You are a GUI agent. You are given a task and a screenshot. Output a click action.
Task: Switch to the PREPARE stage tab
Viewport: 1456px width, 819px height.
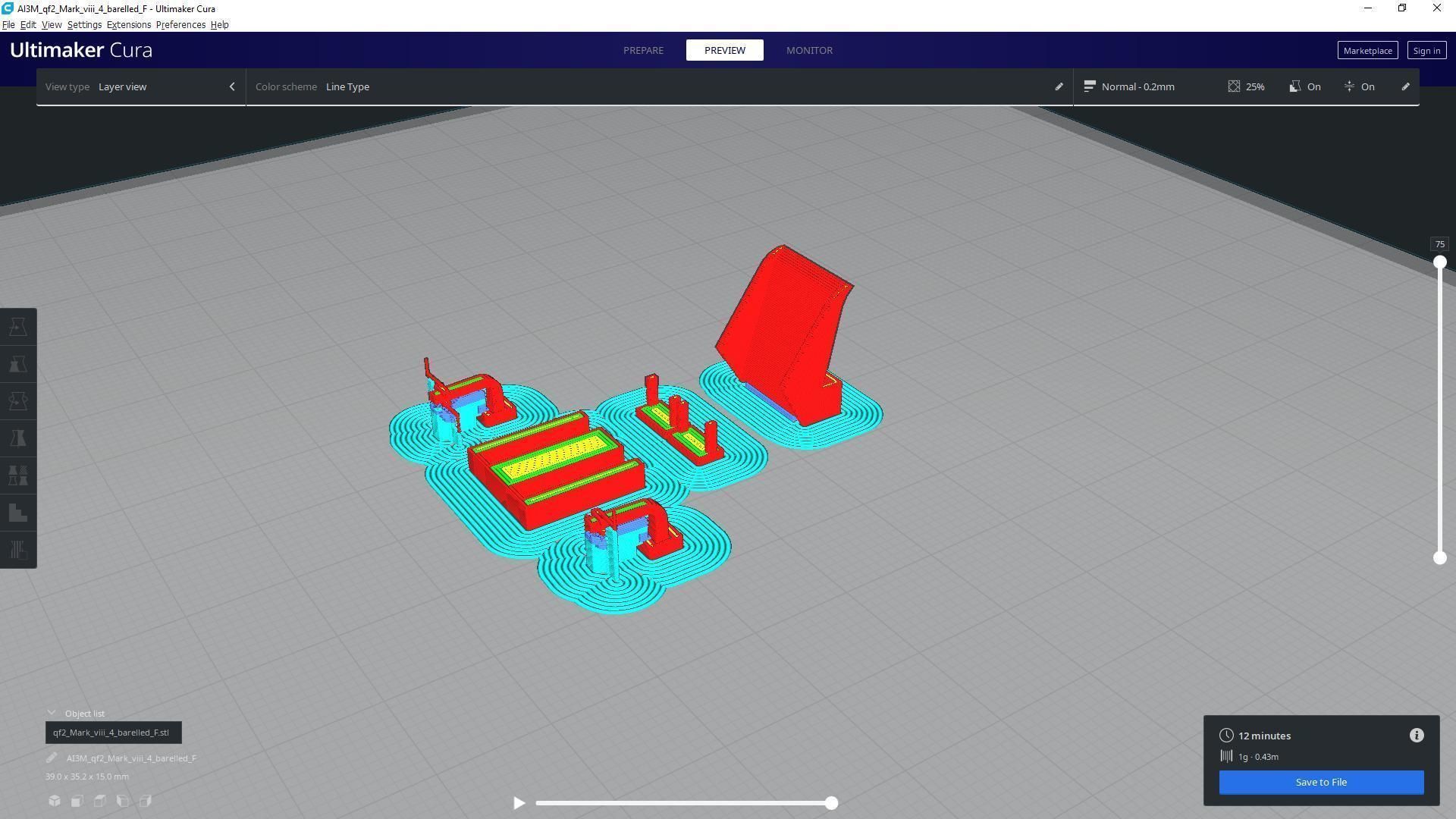click(x=643, y=50)
